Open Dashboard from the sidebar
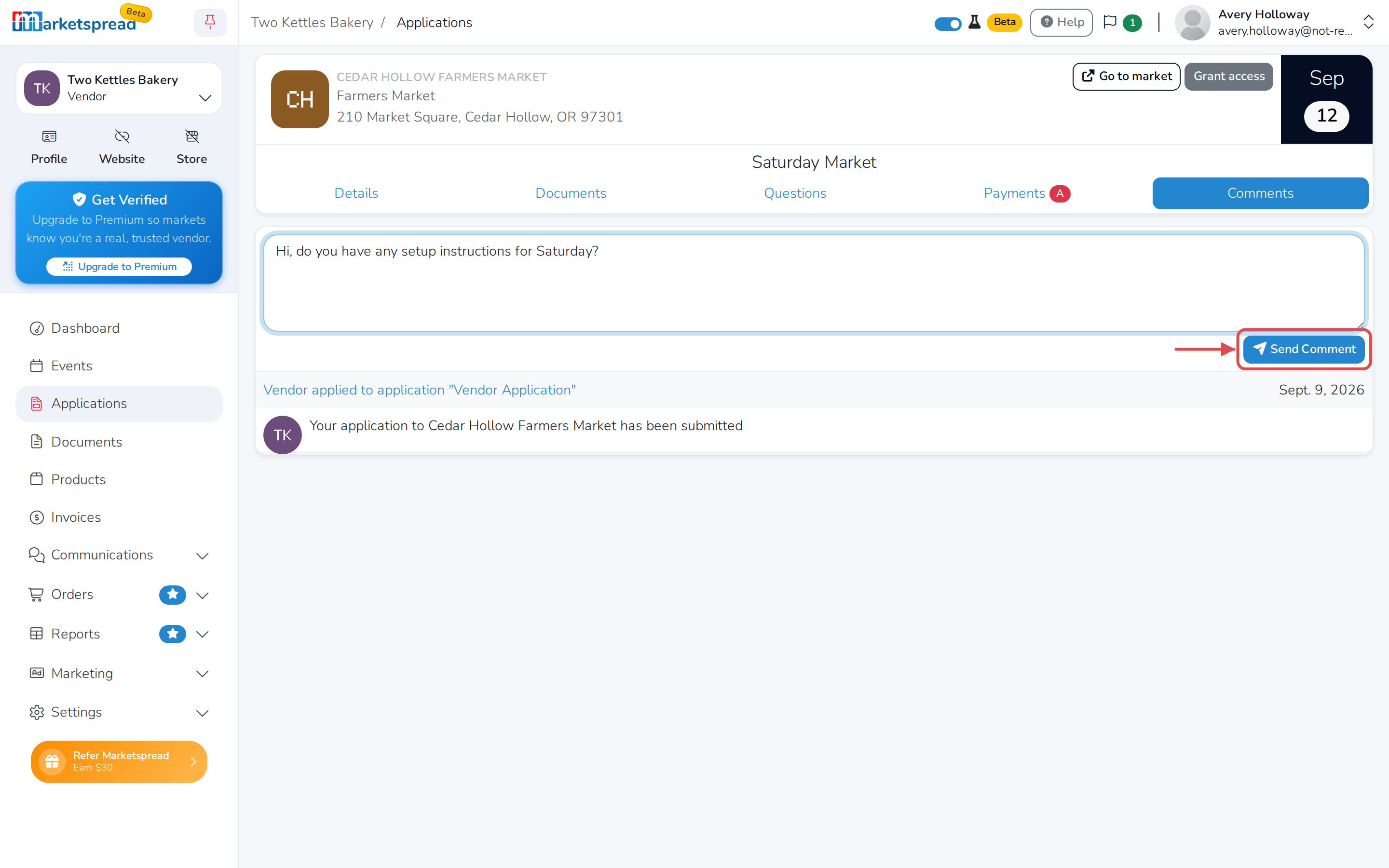The width and height of the screenshot is (1389, 868). [x=119, y=328]
